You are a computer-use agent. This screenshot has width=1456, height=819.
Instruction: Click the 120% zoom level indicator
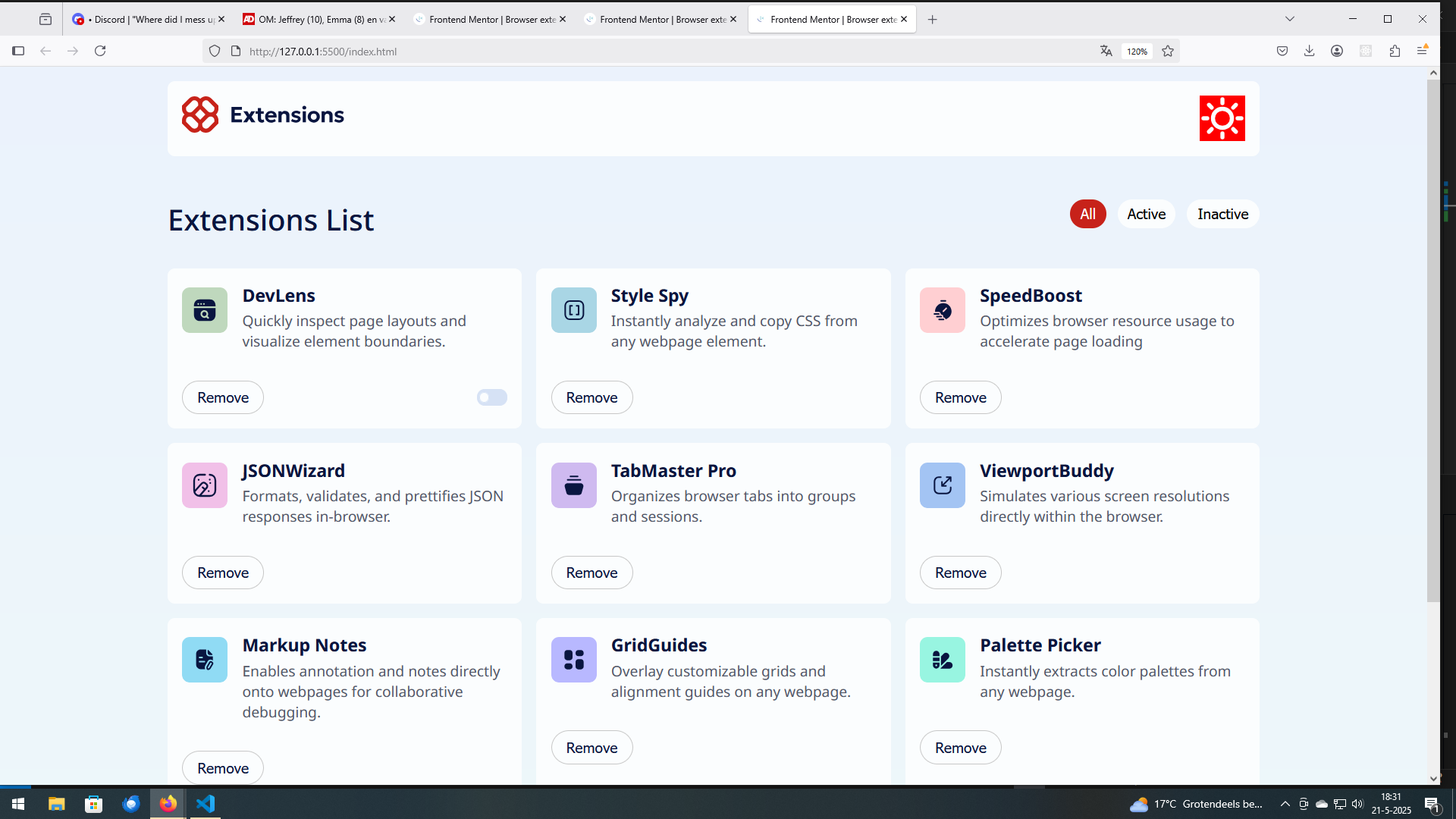(x=1136, y=52)
